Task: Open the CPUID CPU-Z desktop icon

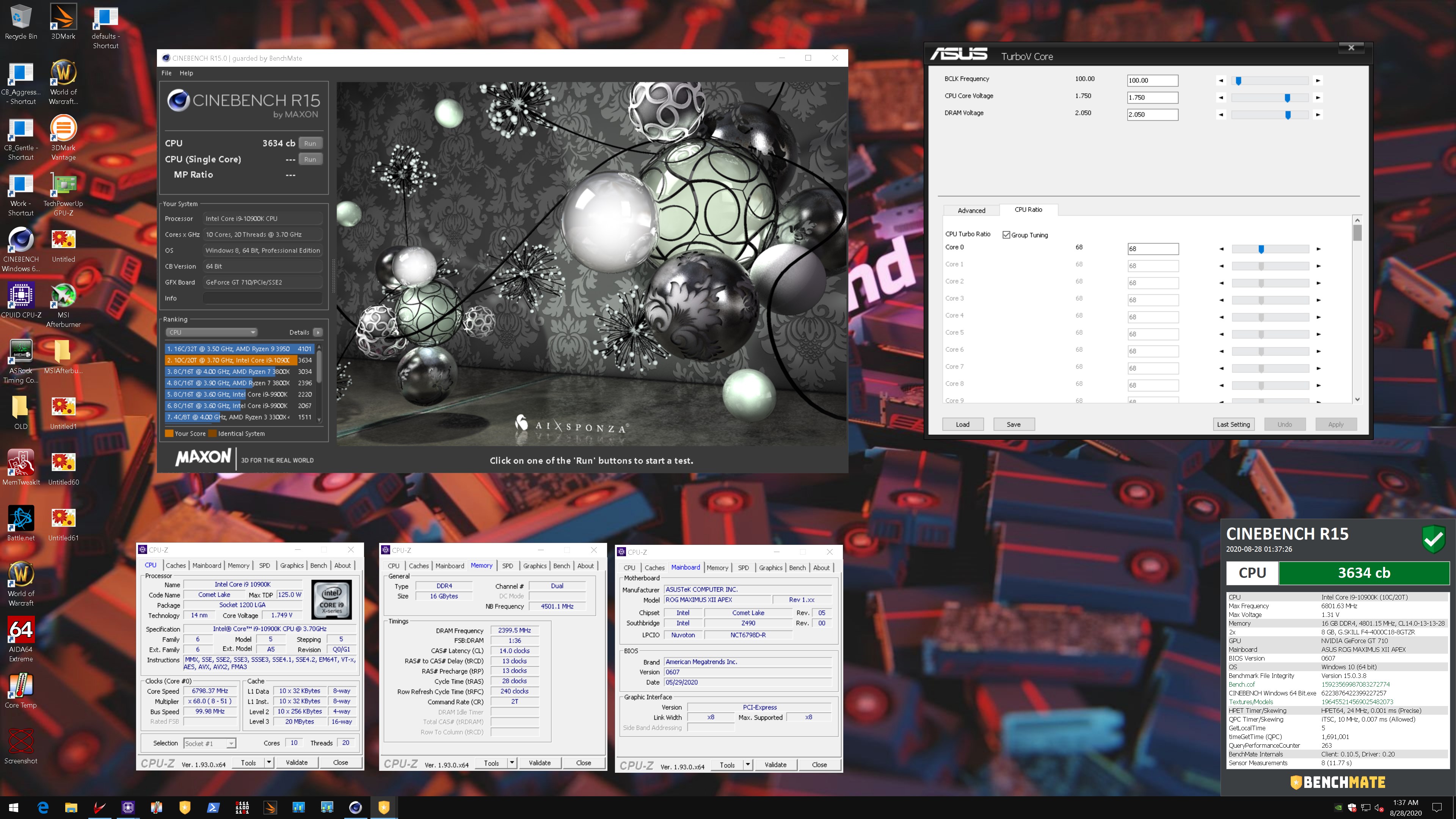Action: 21,301
